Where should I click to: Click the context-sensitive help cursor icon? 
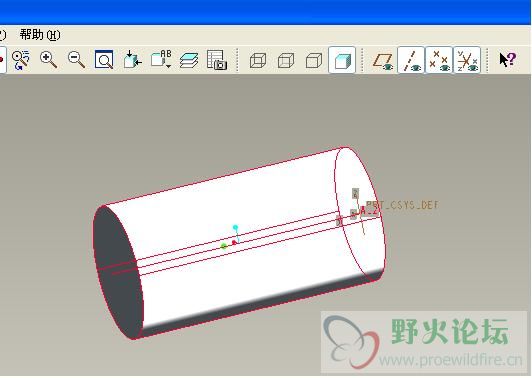click(508, 60)
